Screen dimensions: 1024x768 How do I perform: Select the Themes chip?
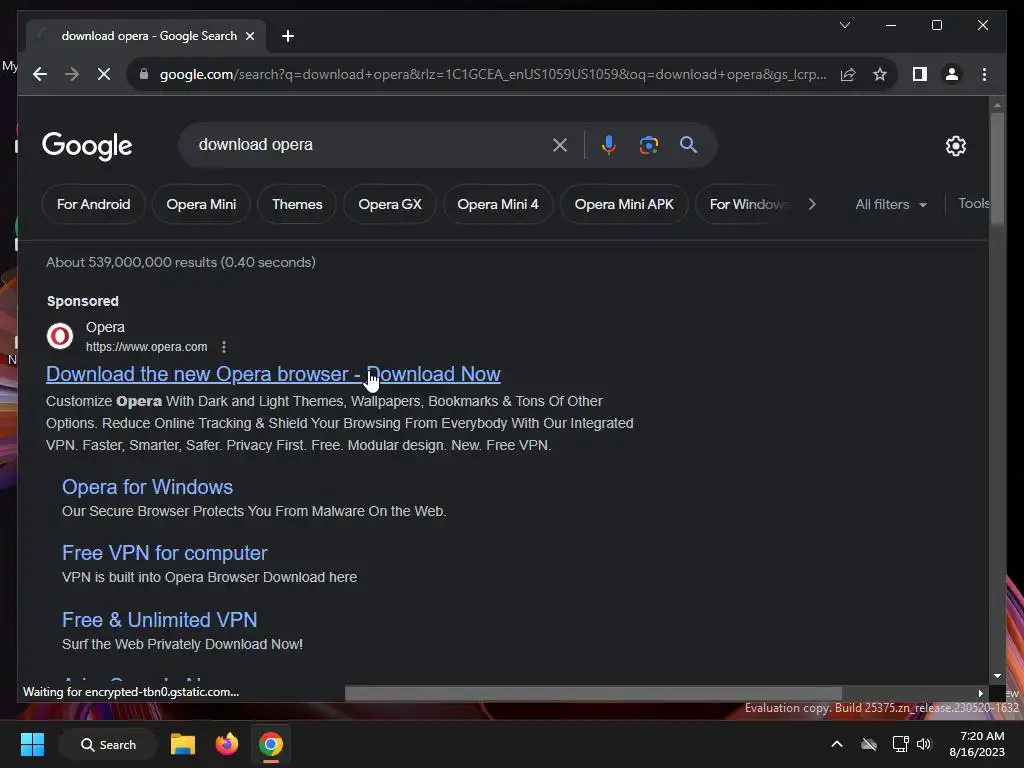(297, 204)
